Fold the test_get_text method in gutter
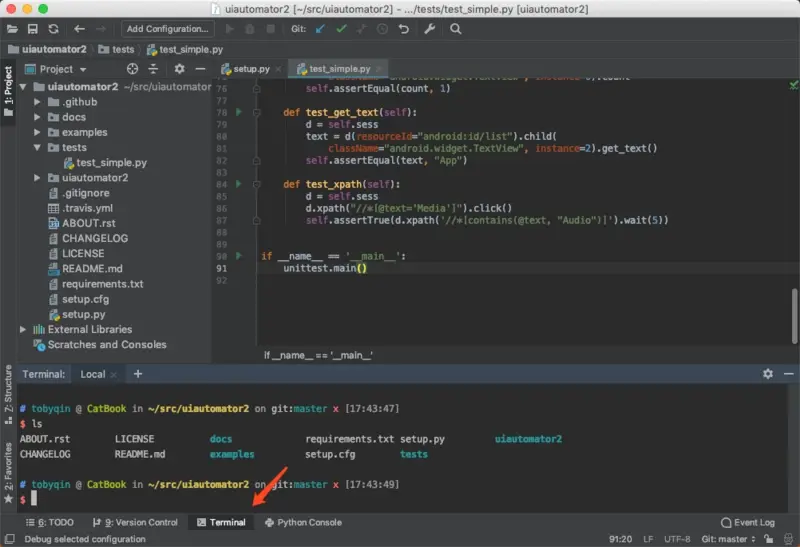The width and height of the screenshot is (800, 547). pyautogui.click(x=256, y=112)
